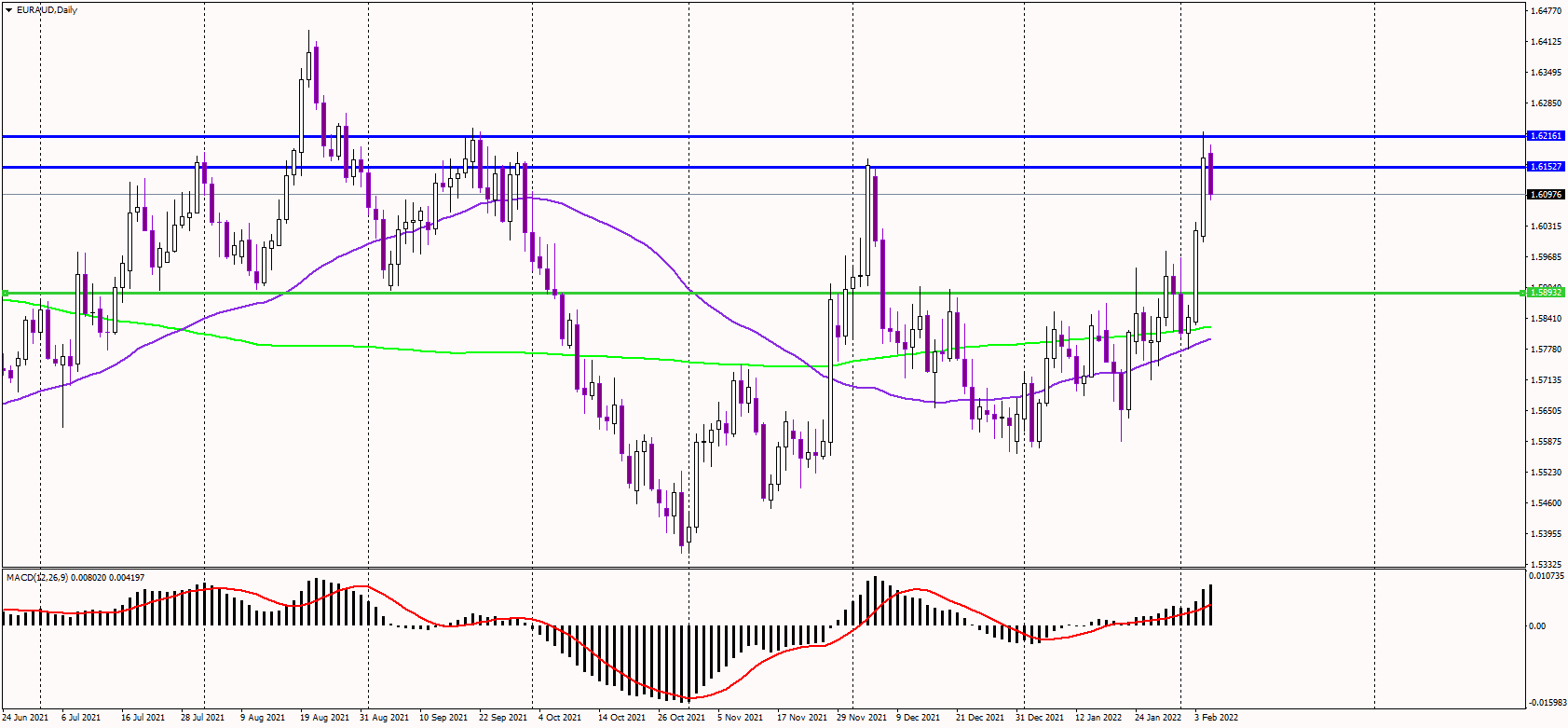Select the blue 1.62161 price label
Image resolution: width=1568 pixels, height=728 pixels.
1547,136
